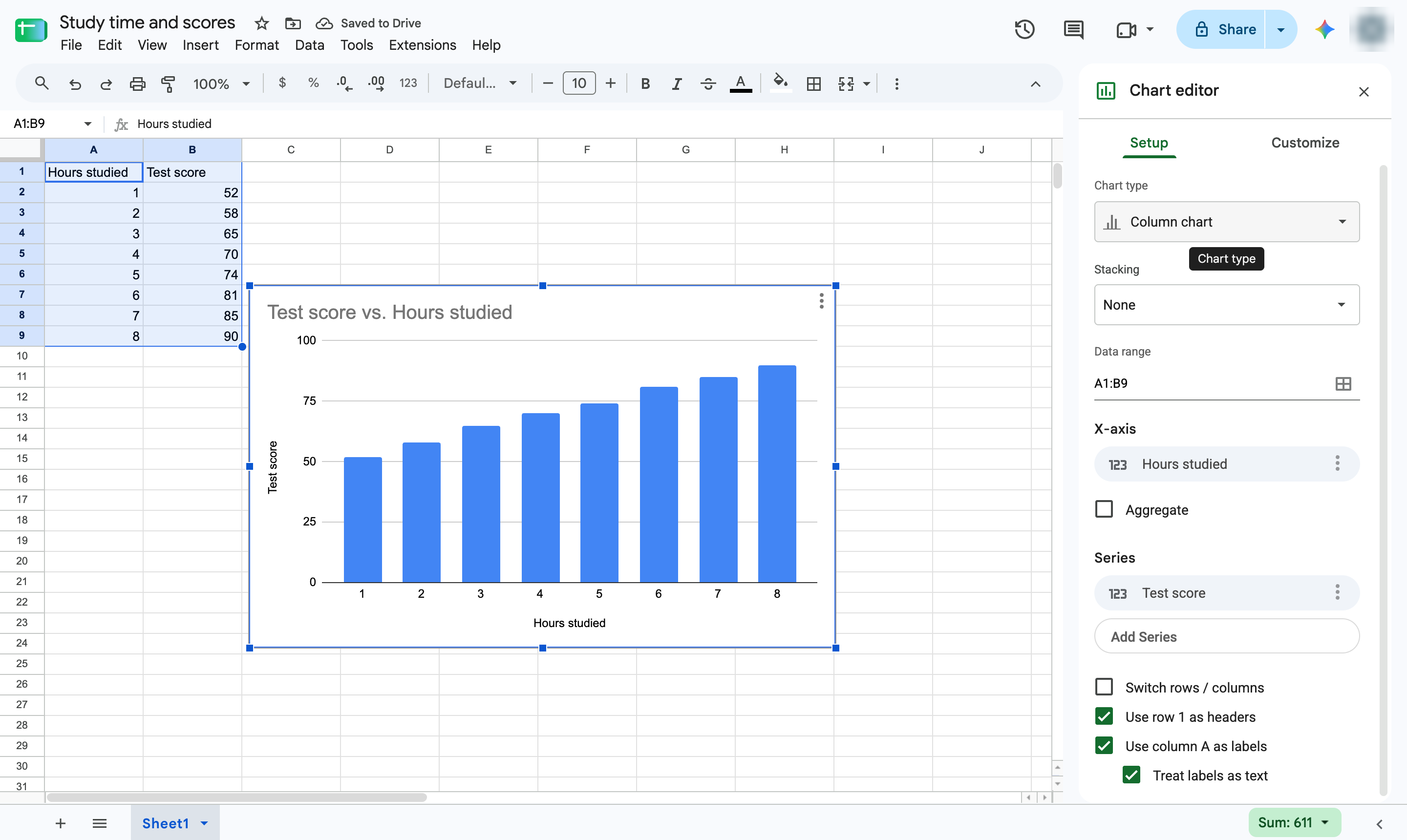Toggle bold formatting
Viewport: 1407px width, 840px height.
click(645, 84)
